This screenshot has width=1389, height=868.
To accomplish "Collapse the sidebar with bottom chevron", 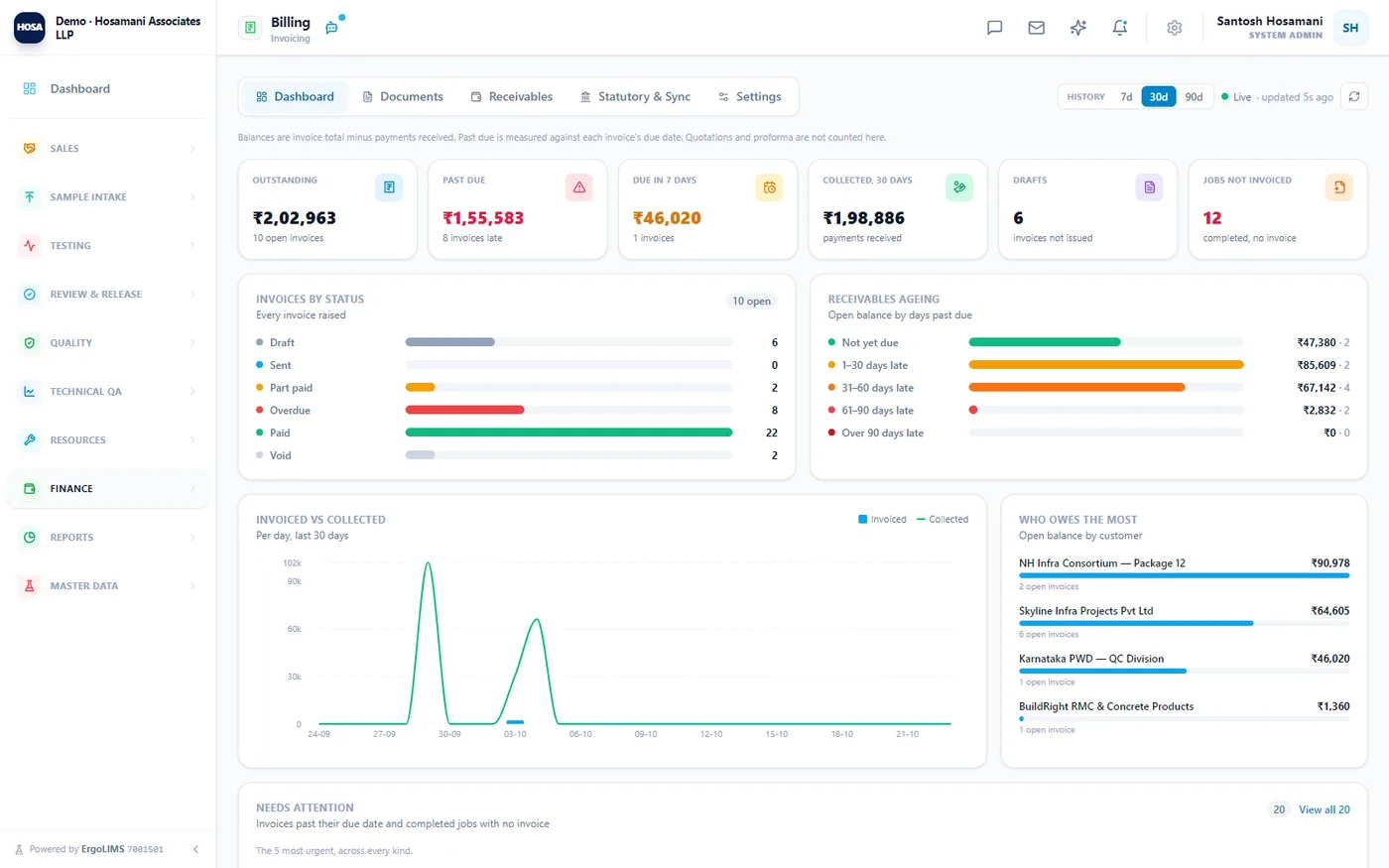I will [195, 849].
